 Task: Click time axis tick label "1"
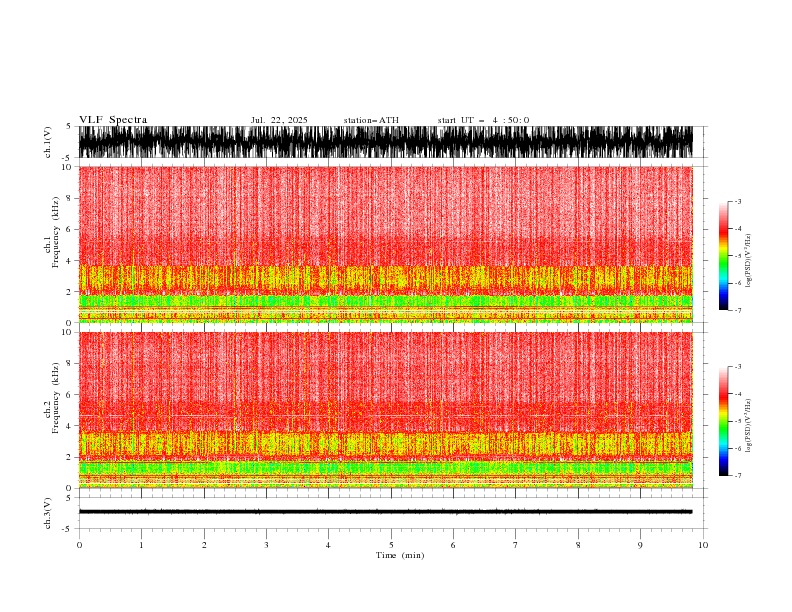[141, 545]
